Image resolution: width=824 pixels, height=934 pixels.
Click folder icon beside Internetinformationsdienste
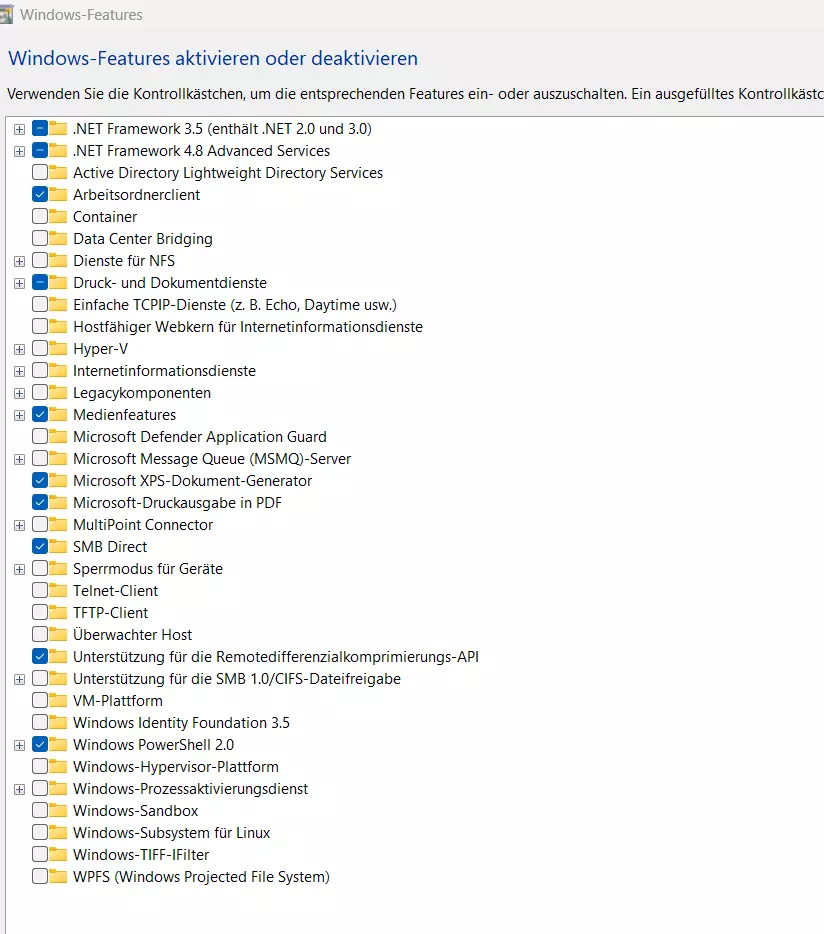point(58,371)
